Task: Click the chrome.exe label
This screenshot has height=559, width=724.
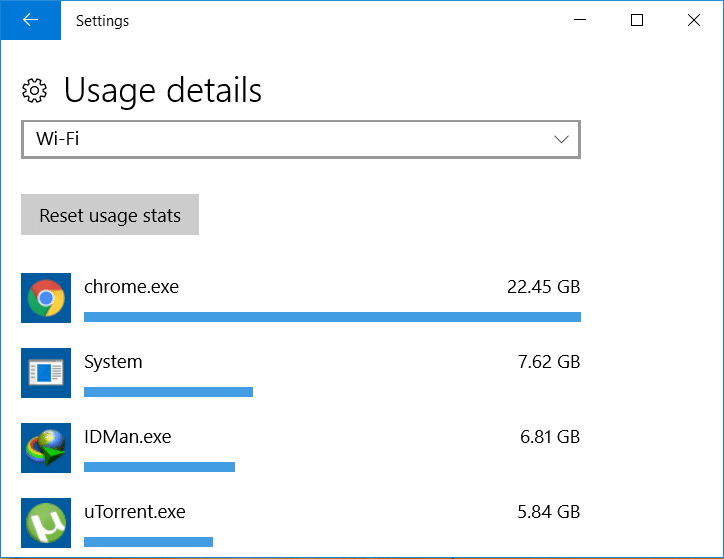Action: pyautogui.click(x=131, y=287)
